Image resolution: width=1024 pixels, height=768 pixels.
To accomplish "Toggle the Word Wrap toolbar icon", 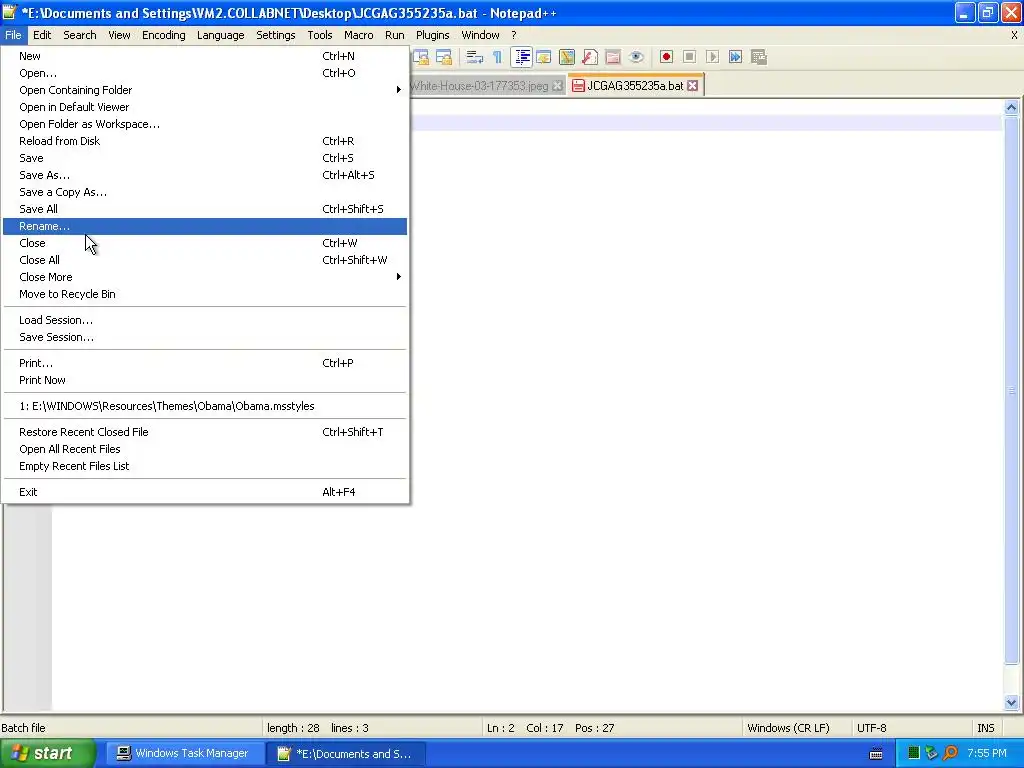I will point(475,57).
